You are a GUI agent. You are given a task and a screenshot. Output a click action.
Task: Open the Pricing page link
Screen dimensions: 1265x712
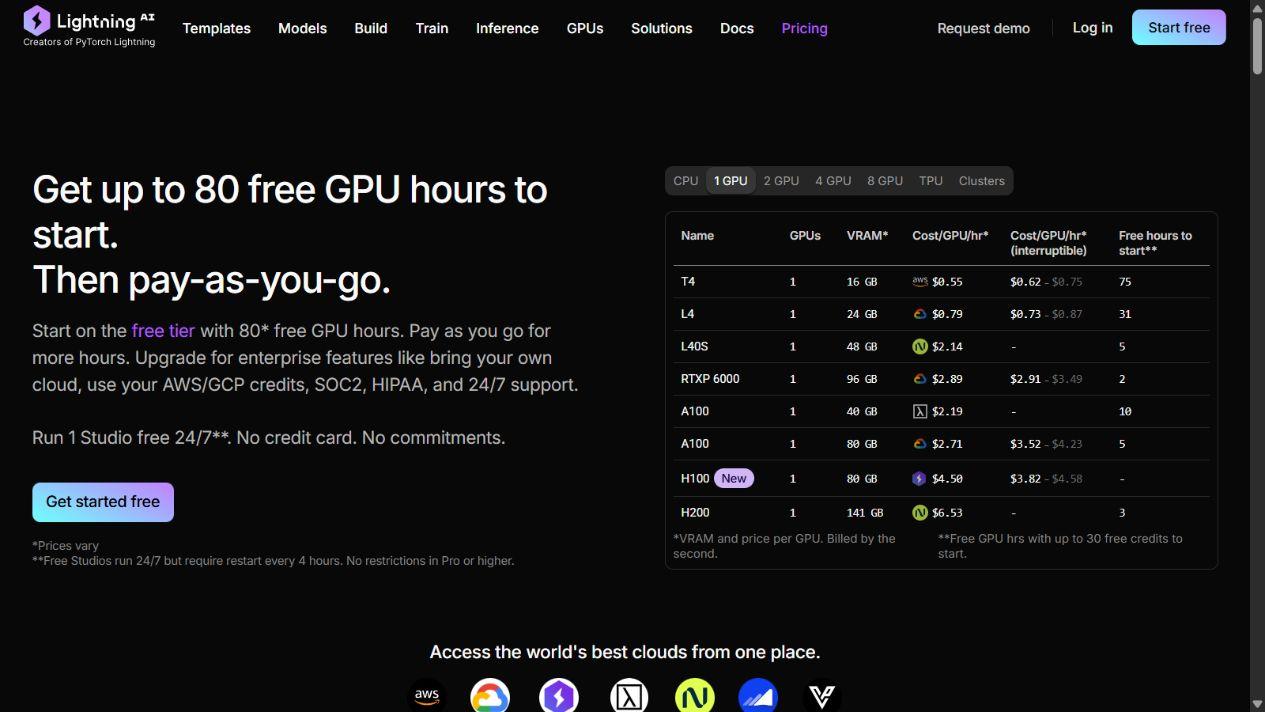(804, 28)
